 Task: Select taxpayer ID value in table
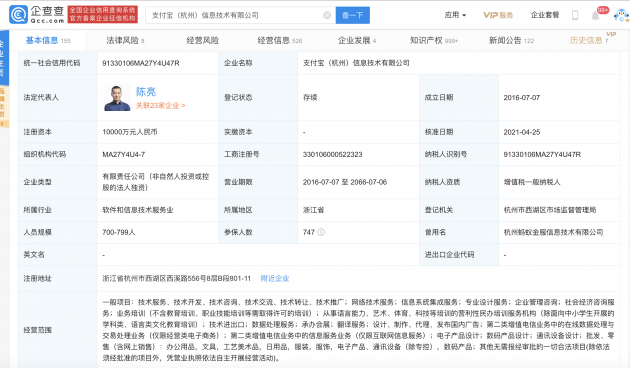tap(542, 154)
